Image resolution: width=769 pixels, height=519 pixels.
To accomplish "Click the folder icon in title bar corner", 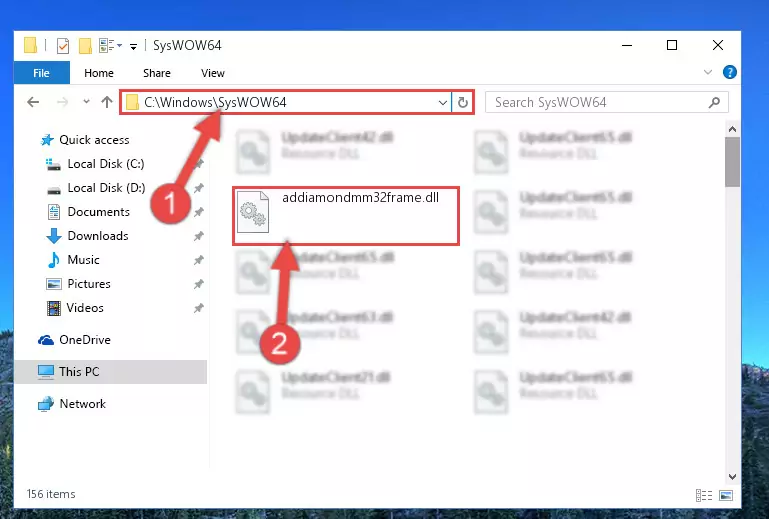I will tap(30, 46).
